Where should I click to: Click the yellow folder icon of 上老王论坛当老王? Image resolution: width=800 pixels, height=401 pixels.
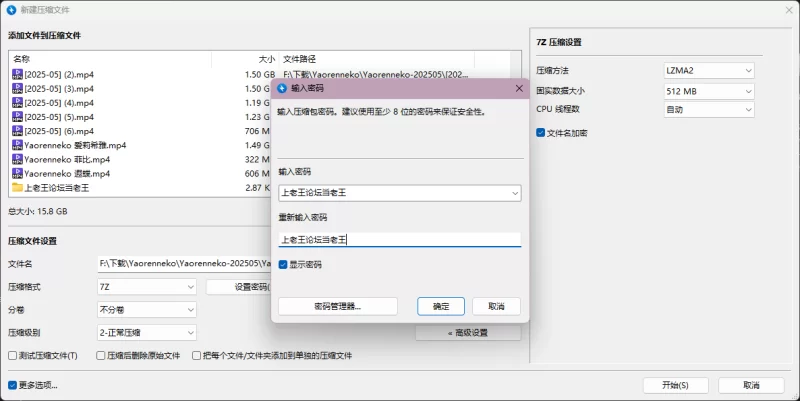[x=17, y=187]
